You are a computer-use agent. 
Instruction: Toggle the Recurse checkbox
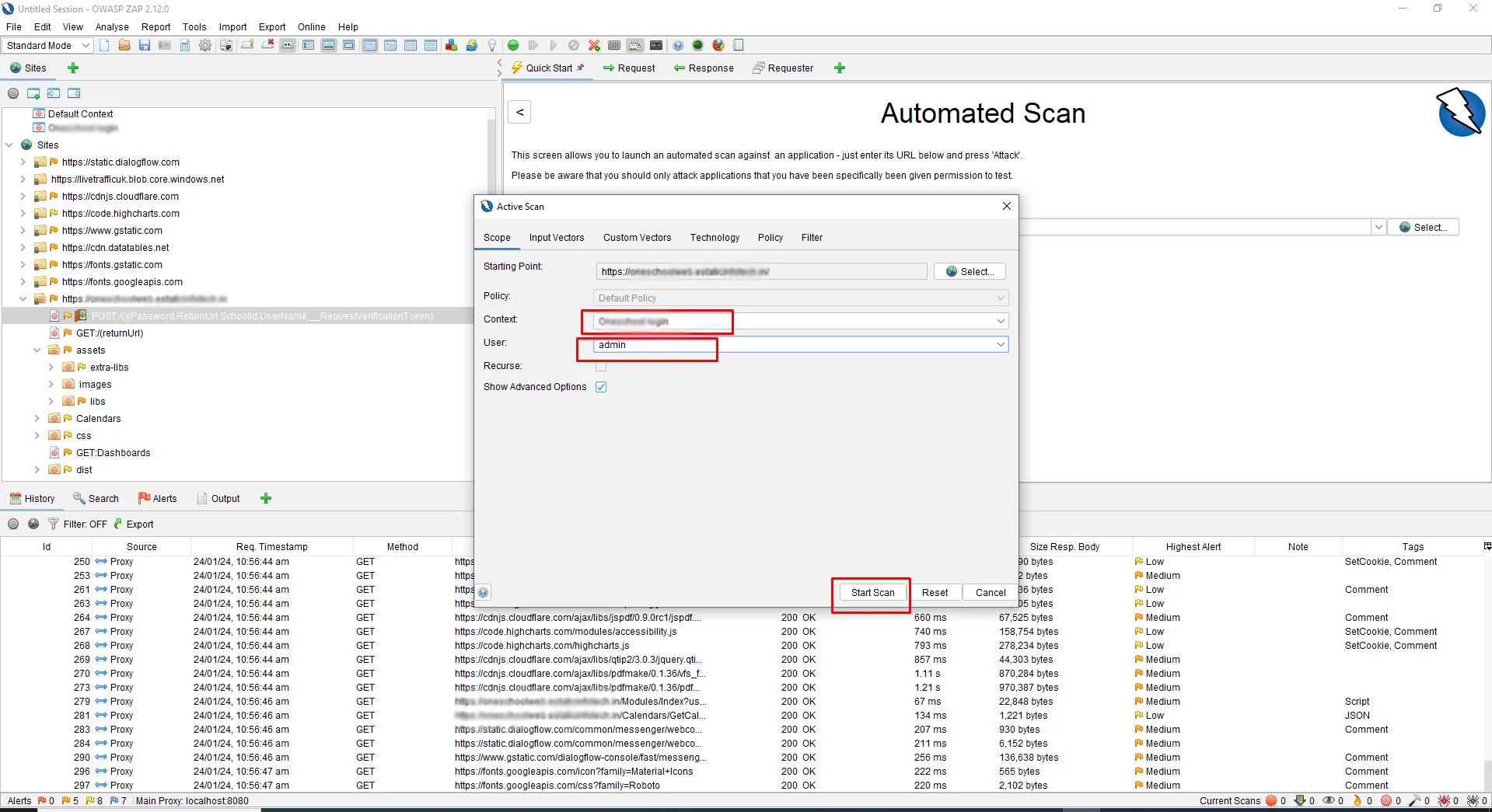601,366
